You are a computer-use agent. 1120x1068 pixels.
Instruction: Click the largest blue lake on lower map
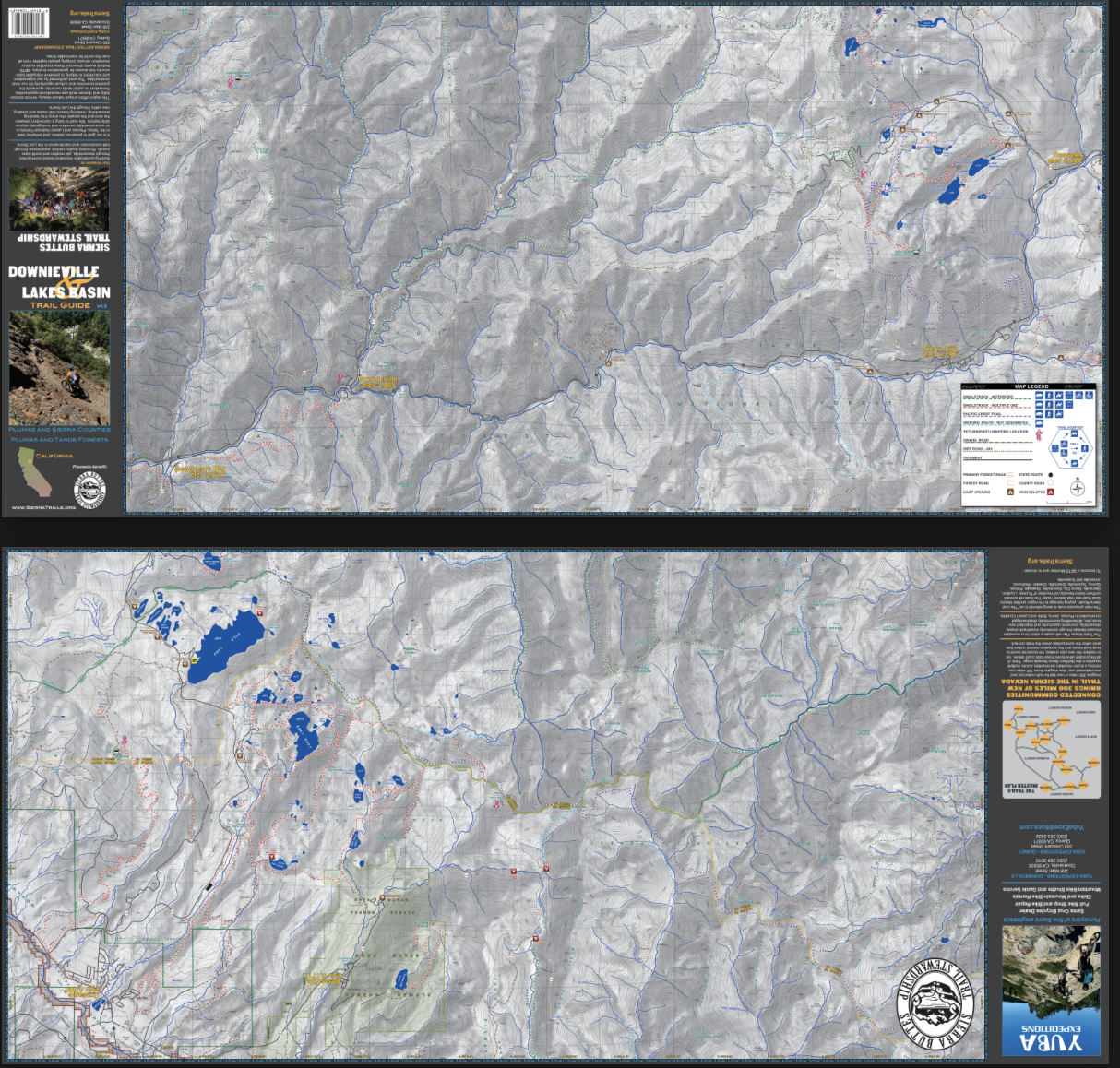[x=226, y=646]
